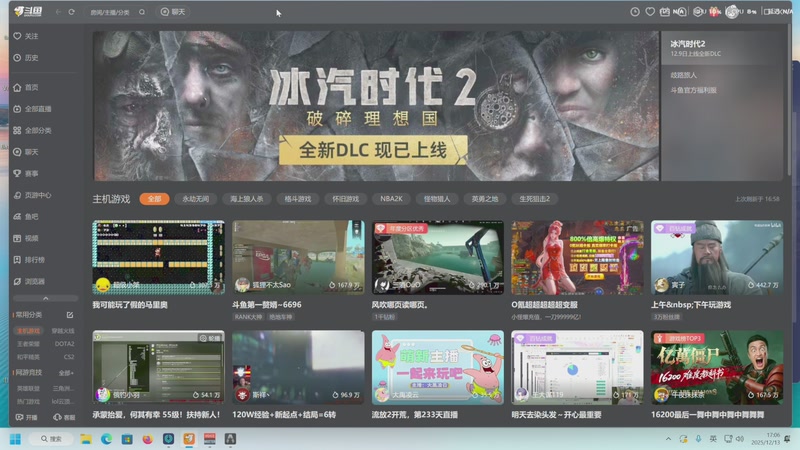Open 全部分类 all categories
The image size is (800, 450).
click(x=32, y=130)
